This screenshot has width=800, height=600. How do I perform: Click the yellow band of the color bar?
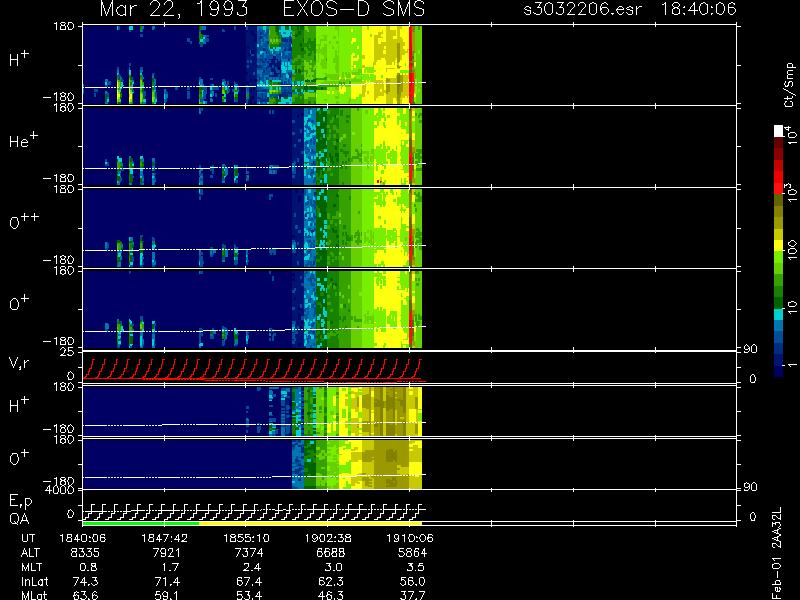tap(779, 246)
